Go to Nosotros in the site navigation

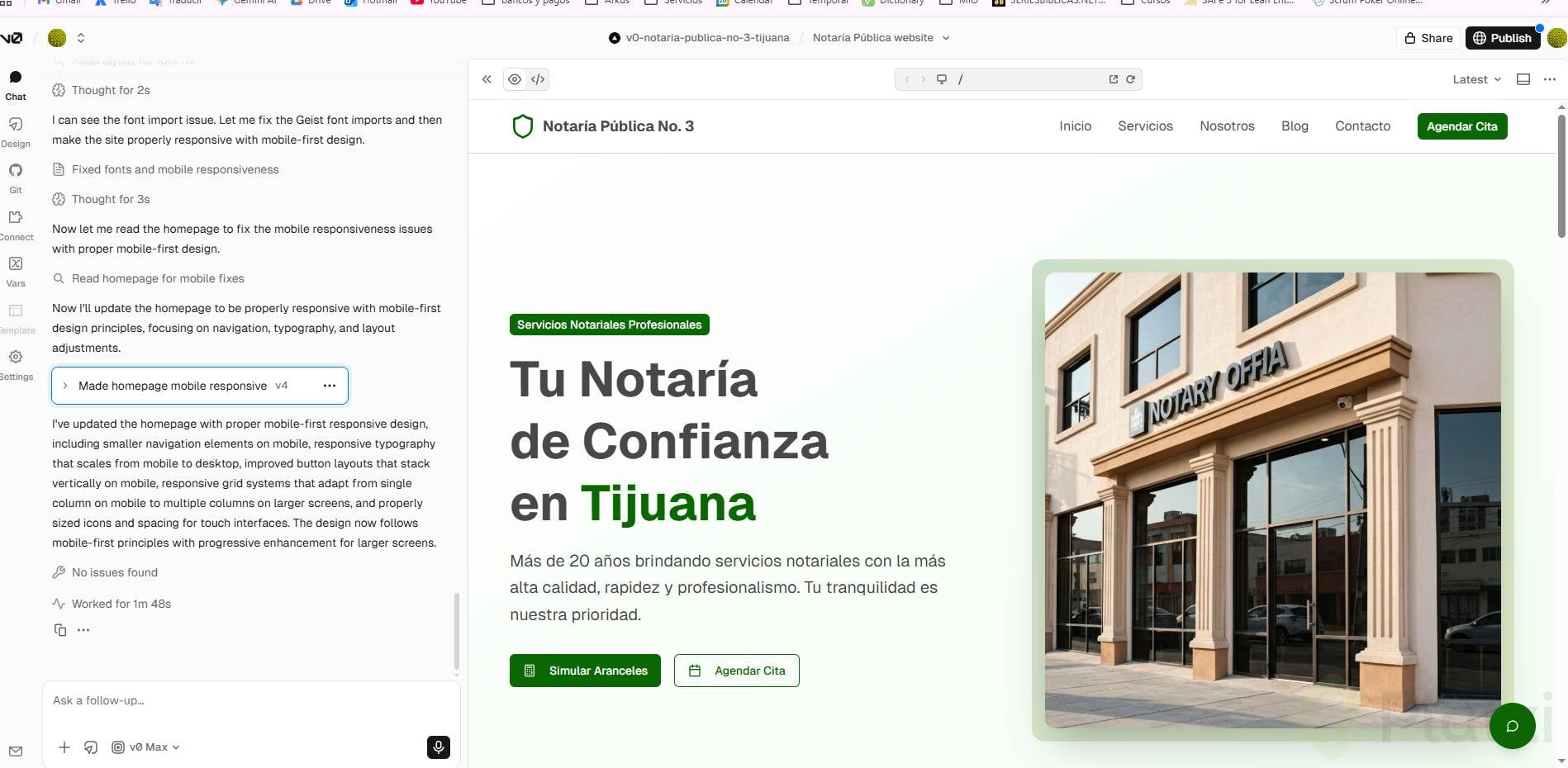point(1228,126)
